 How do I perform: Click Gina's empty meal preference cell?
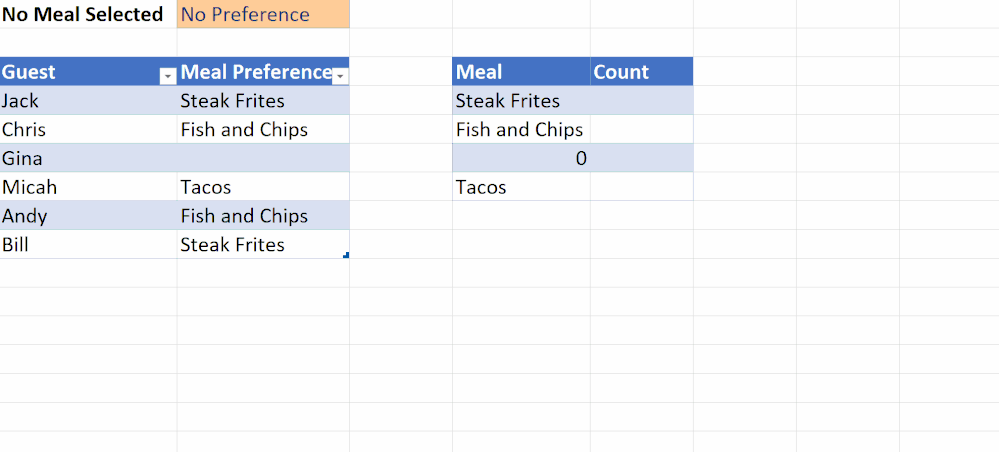click(263, 158)
